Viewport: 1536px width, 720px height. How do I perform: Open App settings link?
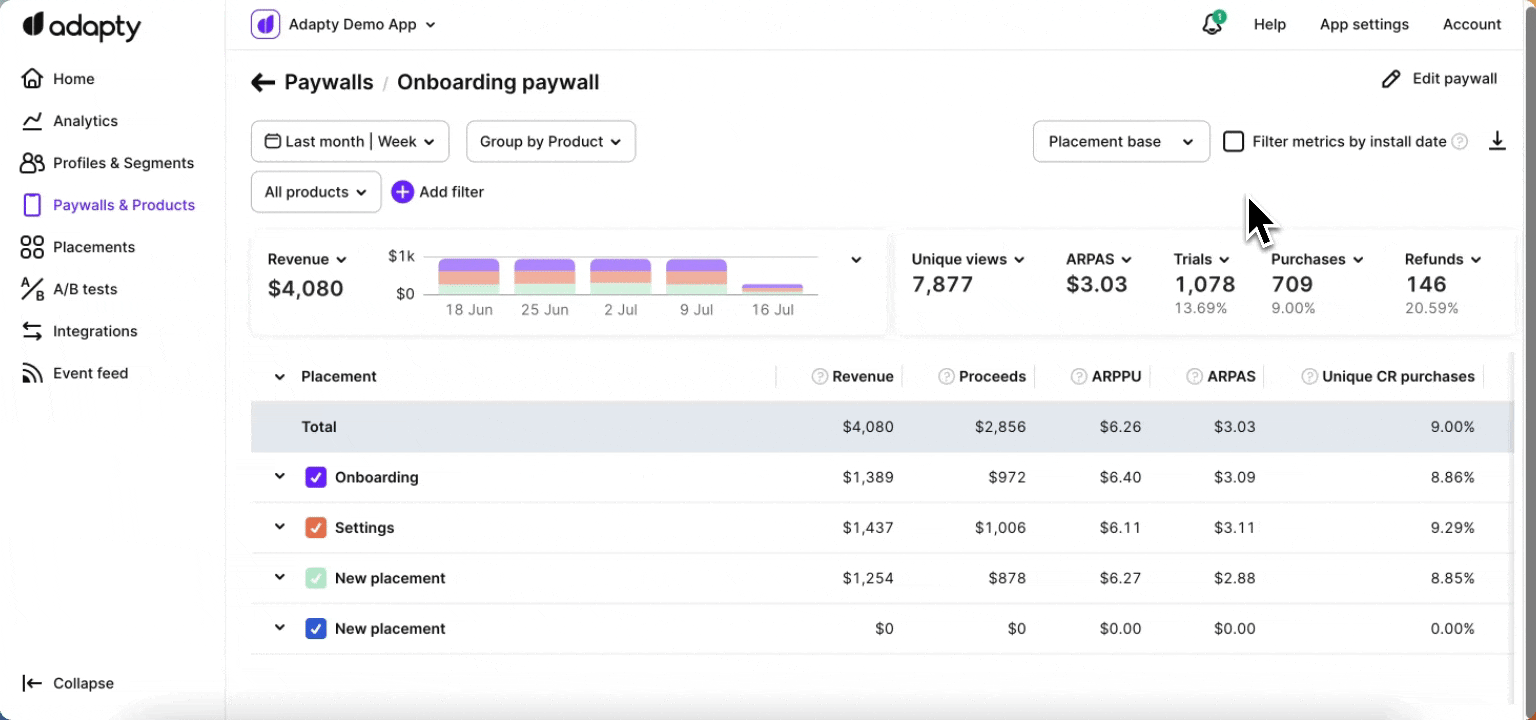[1364, 25]
